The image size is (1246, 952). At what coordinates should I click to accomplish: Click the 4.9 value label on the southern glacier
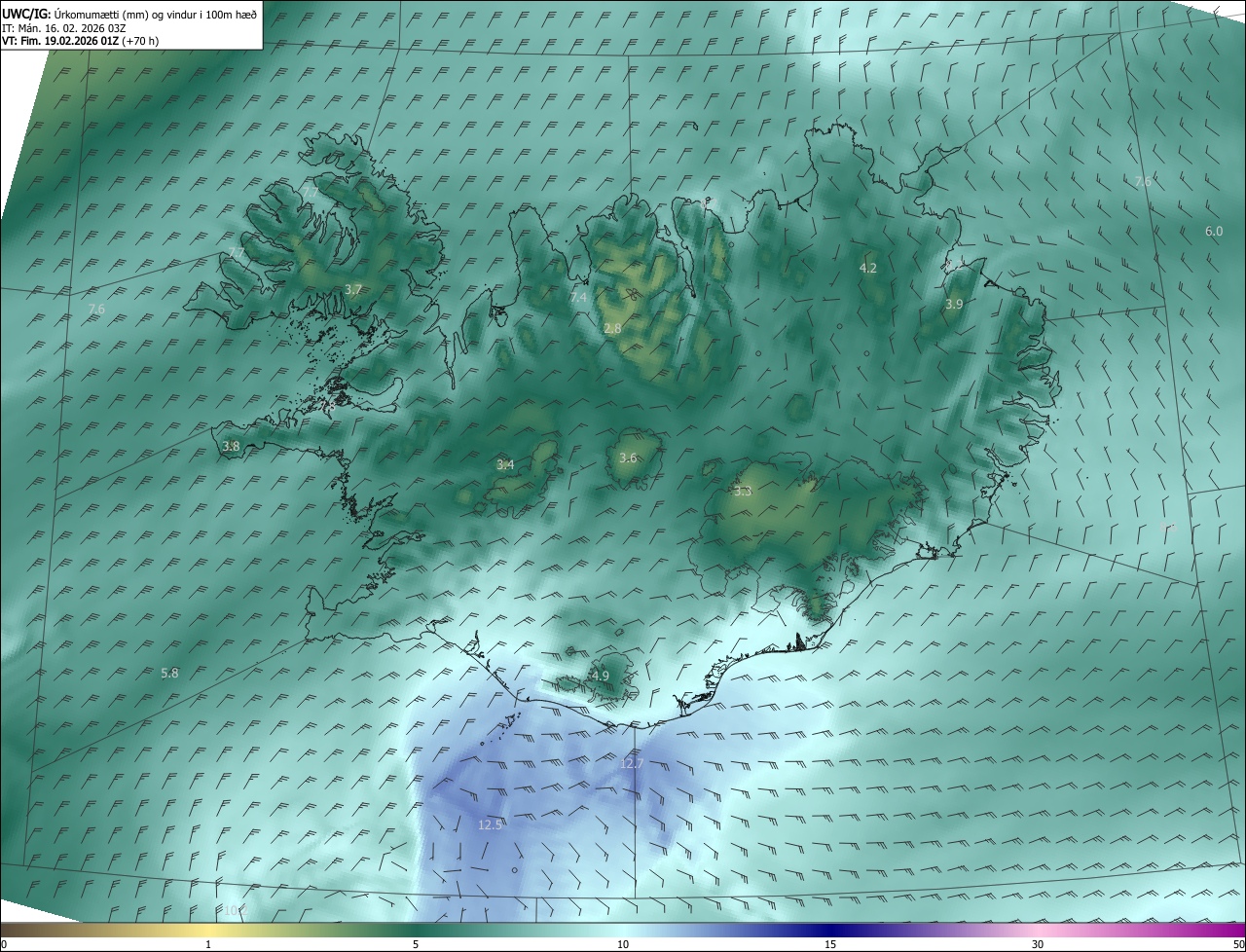[600, 676]
